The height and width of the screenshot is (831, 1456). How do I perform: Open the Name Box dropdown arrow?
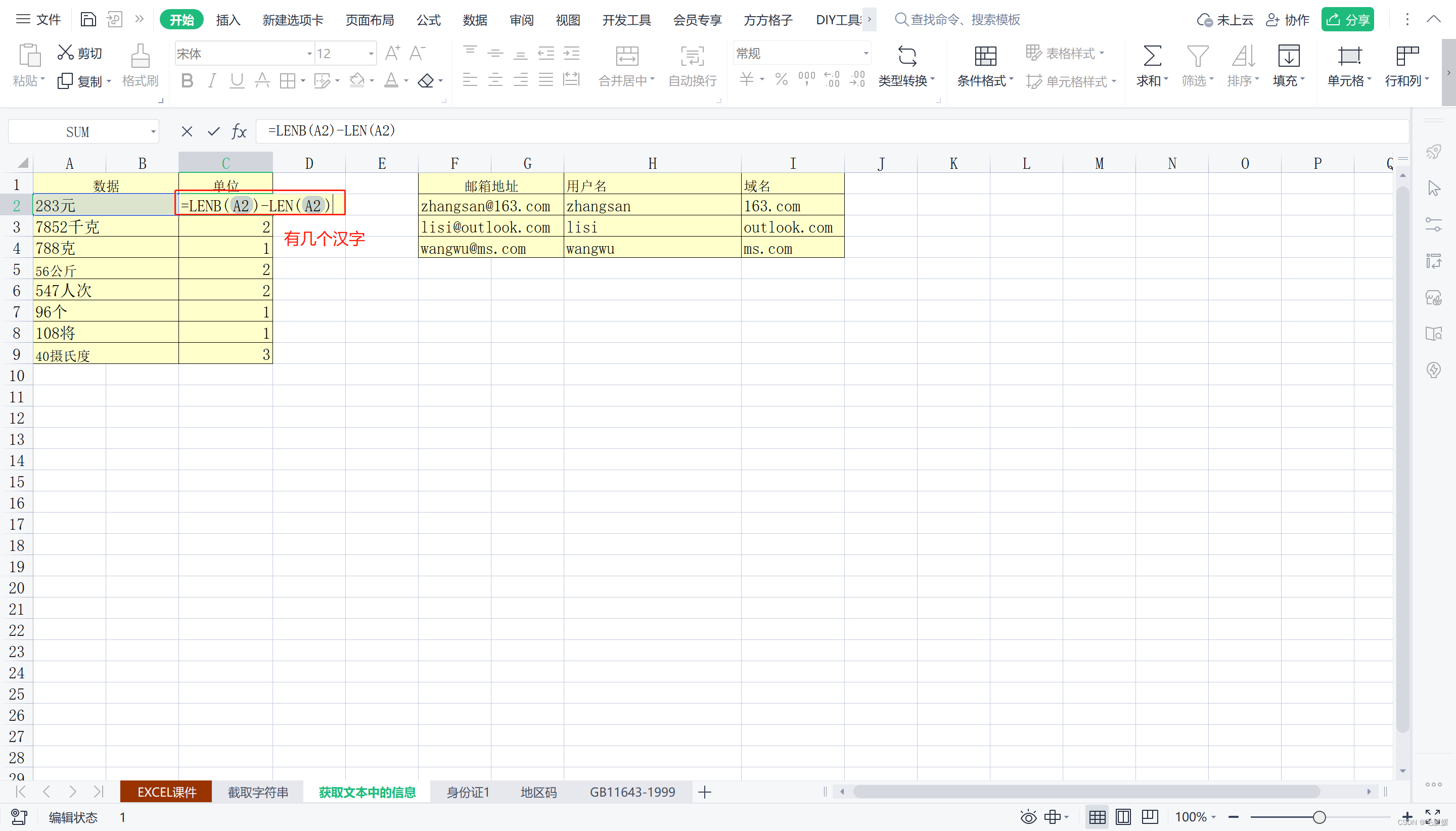(153, 132)
